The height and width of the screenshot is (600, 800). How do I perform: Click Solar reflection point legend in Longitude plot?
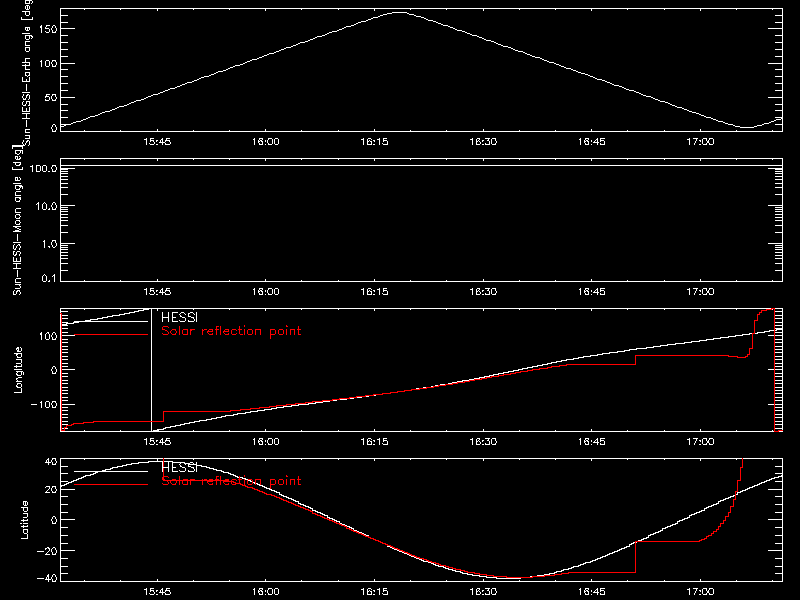coord(231,331)
